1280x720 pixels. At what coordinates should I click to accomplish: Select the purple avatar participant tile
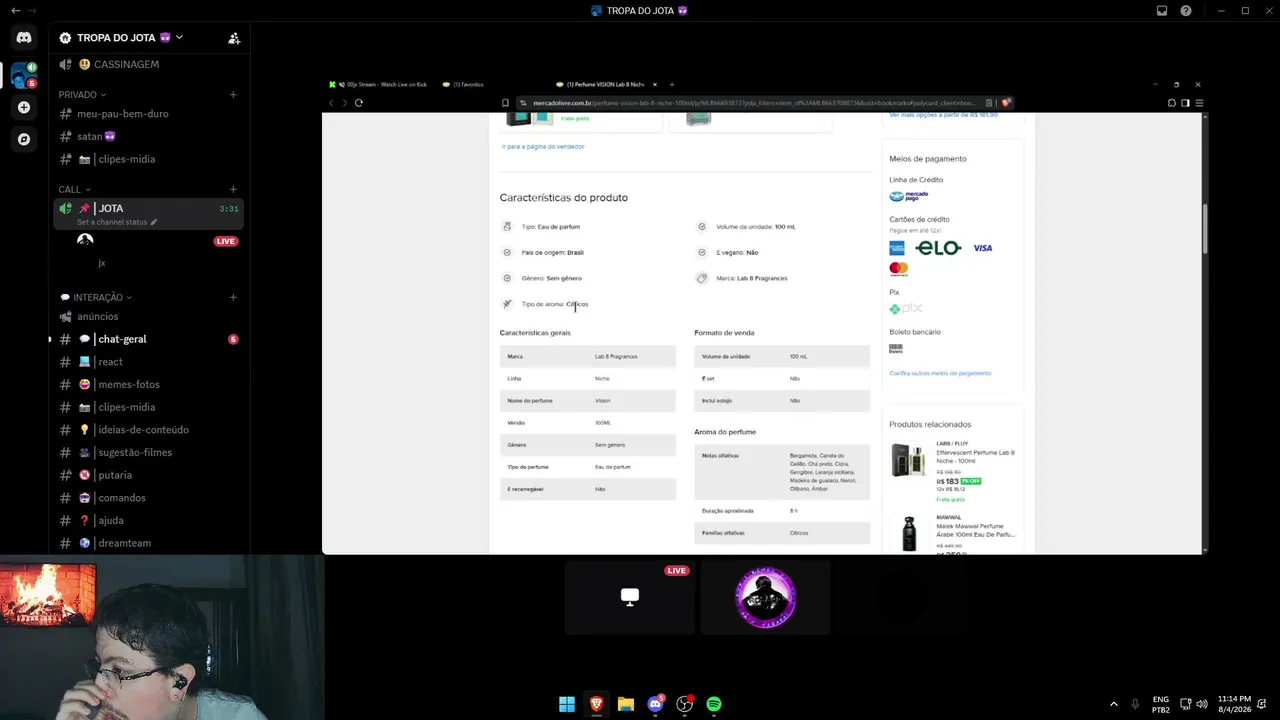tap(765, 597)
